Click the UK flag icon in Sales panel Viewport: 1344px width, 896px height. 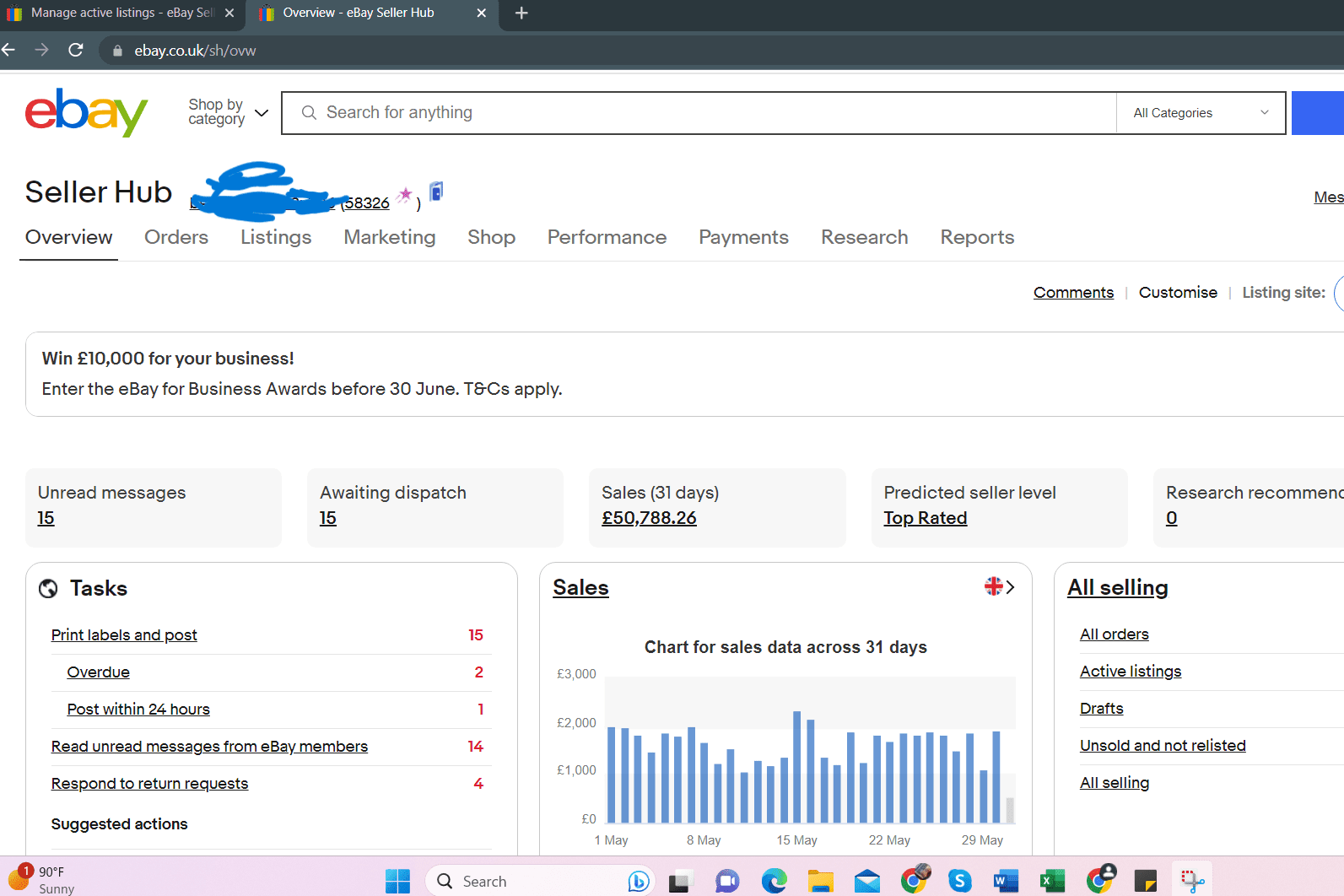pos(993,586)
